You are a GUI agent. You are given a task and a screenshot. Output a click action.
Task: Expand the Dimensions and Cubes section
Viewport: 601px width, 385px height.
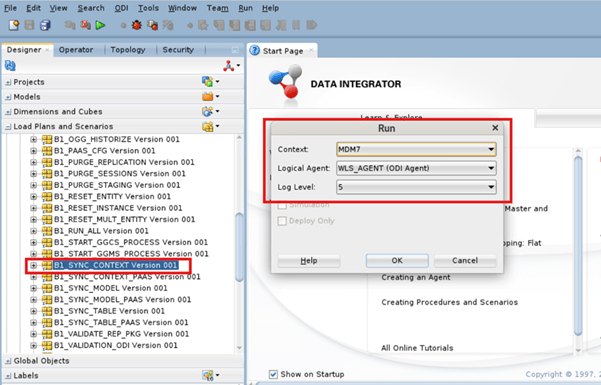[8, 112]
